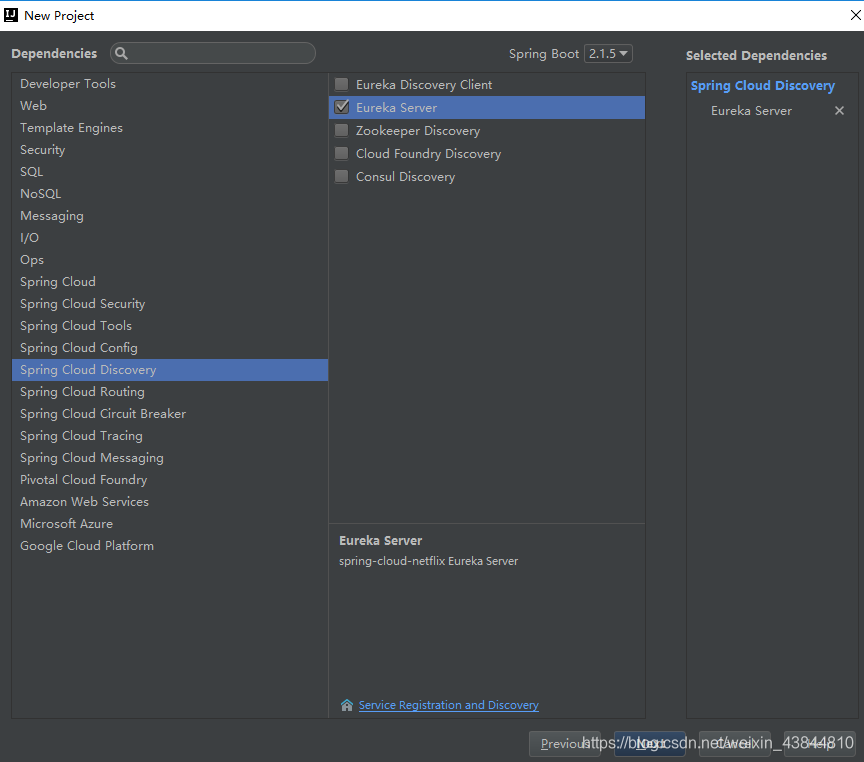This screenshot has width=864, height=762.
Task: Click the Consul Discovery label
Action: pyautogui.click(x=405, y=177)
